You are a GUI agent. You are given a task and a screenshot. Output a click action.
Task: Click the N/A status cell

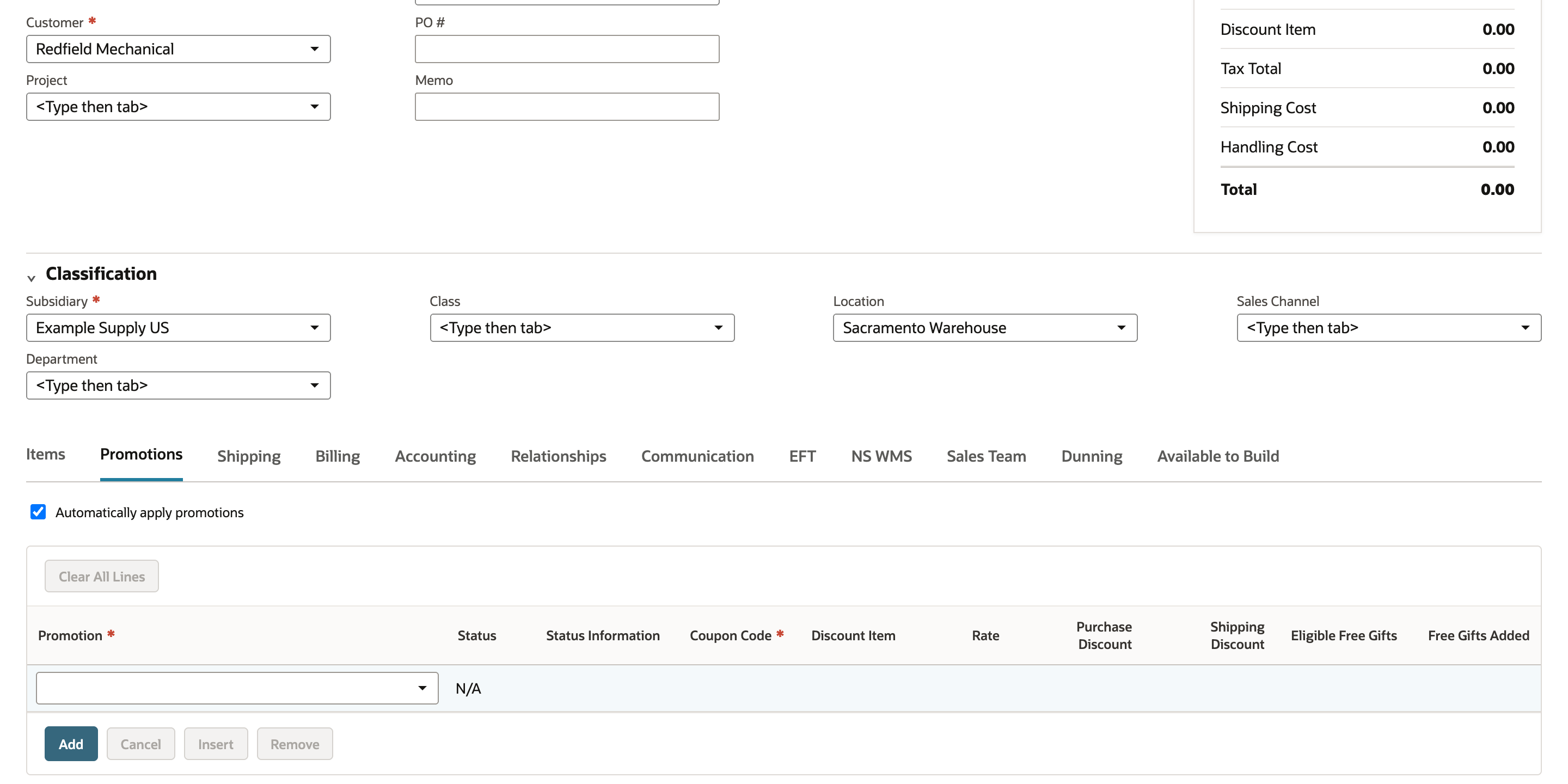pos(468,688)
